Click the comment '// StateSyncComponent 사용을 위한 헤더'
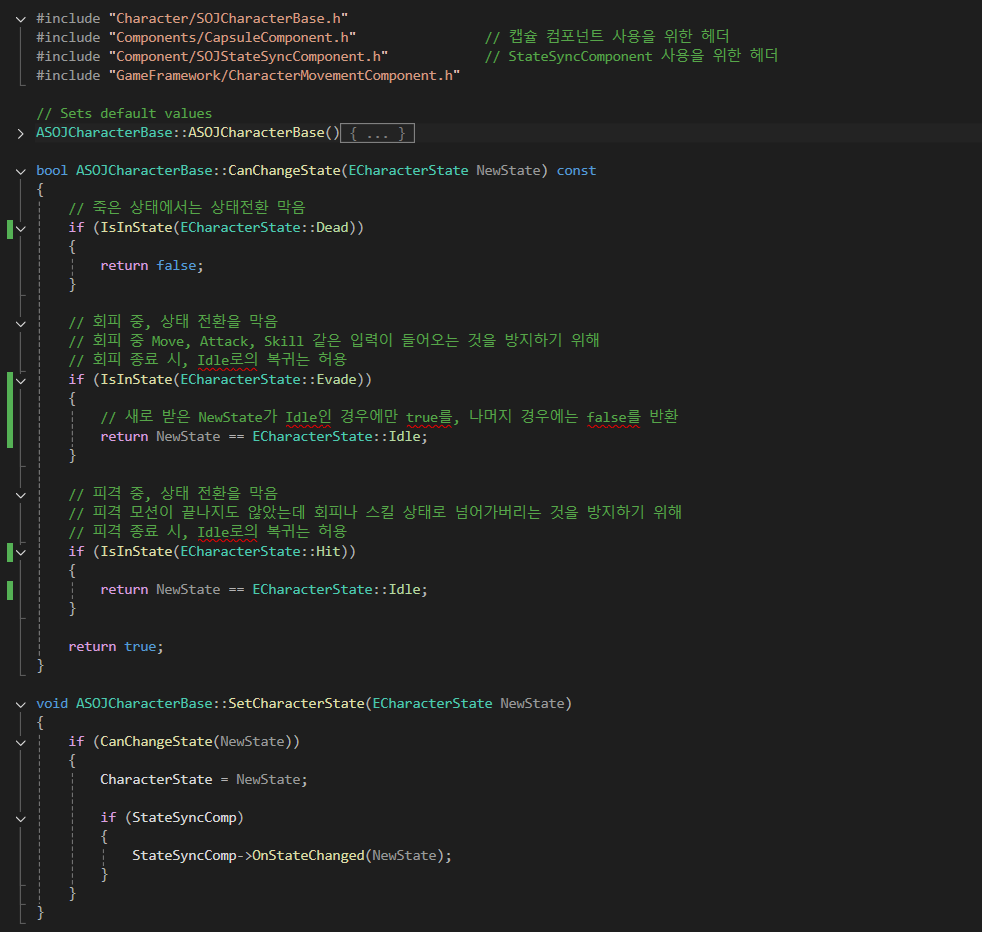This screenshot has height=932, width=982. click(631, 56)
